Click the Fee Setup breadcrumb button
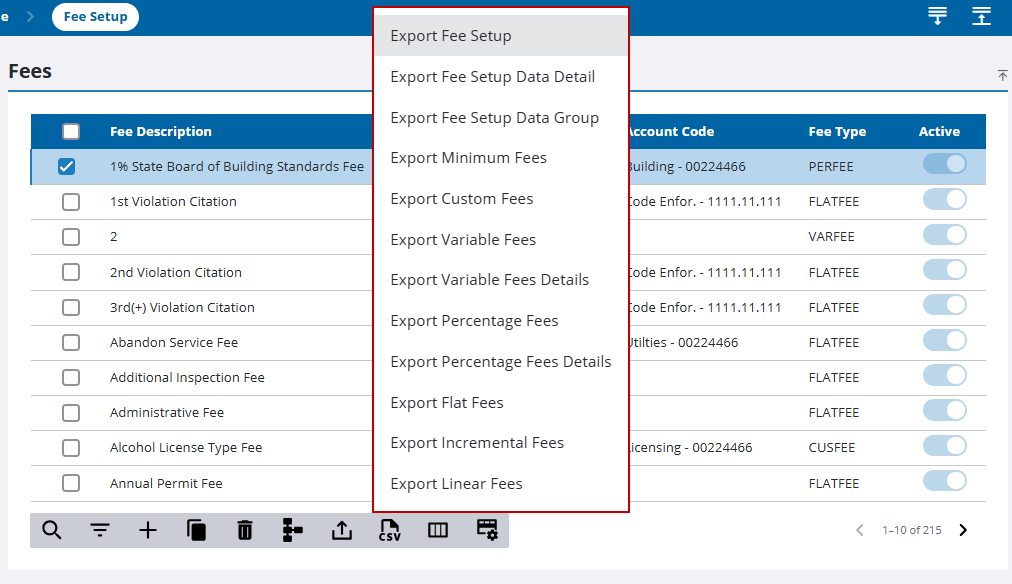Viewport: 1012px width, 584px height. [x=95, y=17]
